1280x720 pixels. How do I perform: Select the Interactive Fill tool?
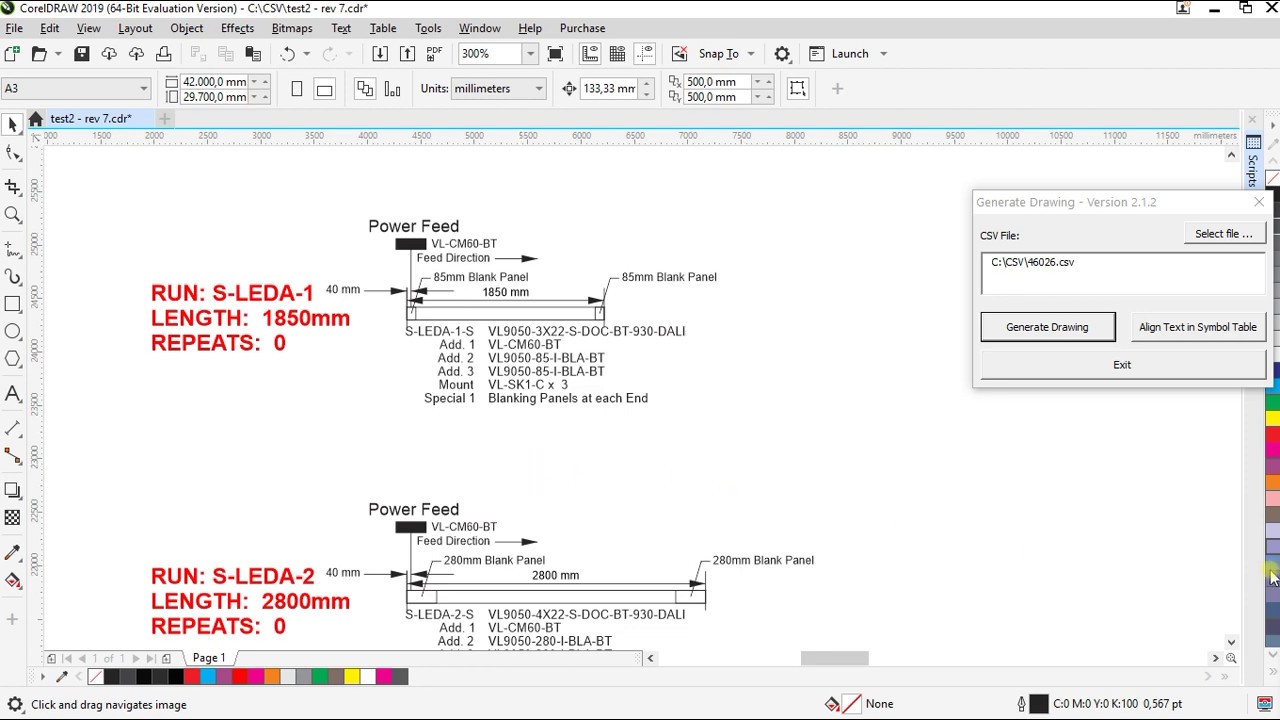(12, 580)
